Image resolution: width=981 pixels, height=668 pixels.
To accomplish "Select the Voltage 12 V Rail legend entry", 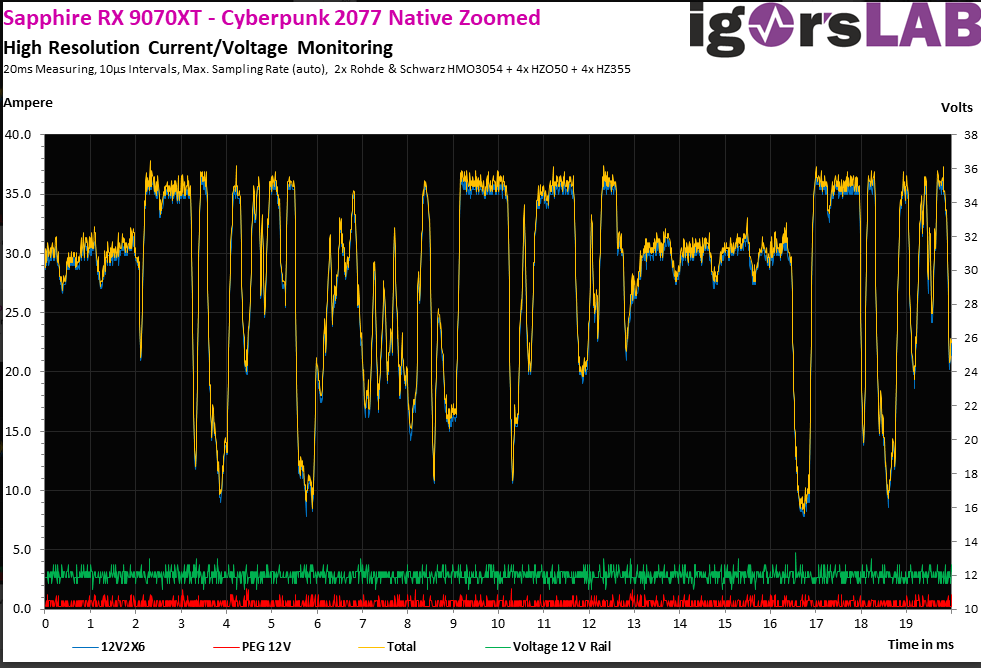I will (x=548, y=647).
